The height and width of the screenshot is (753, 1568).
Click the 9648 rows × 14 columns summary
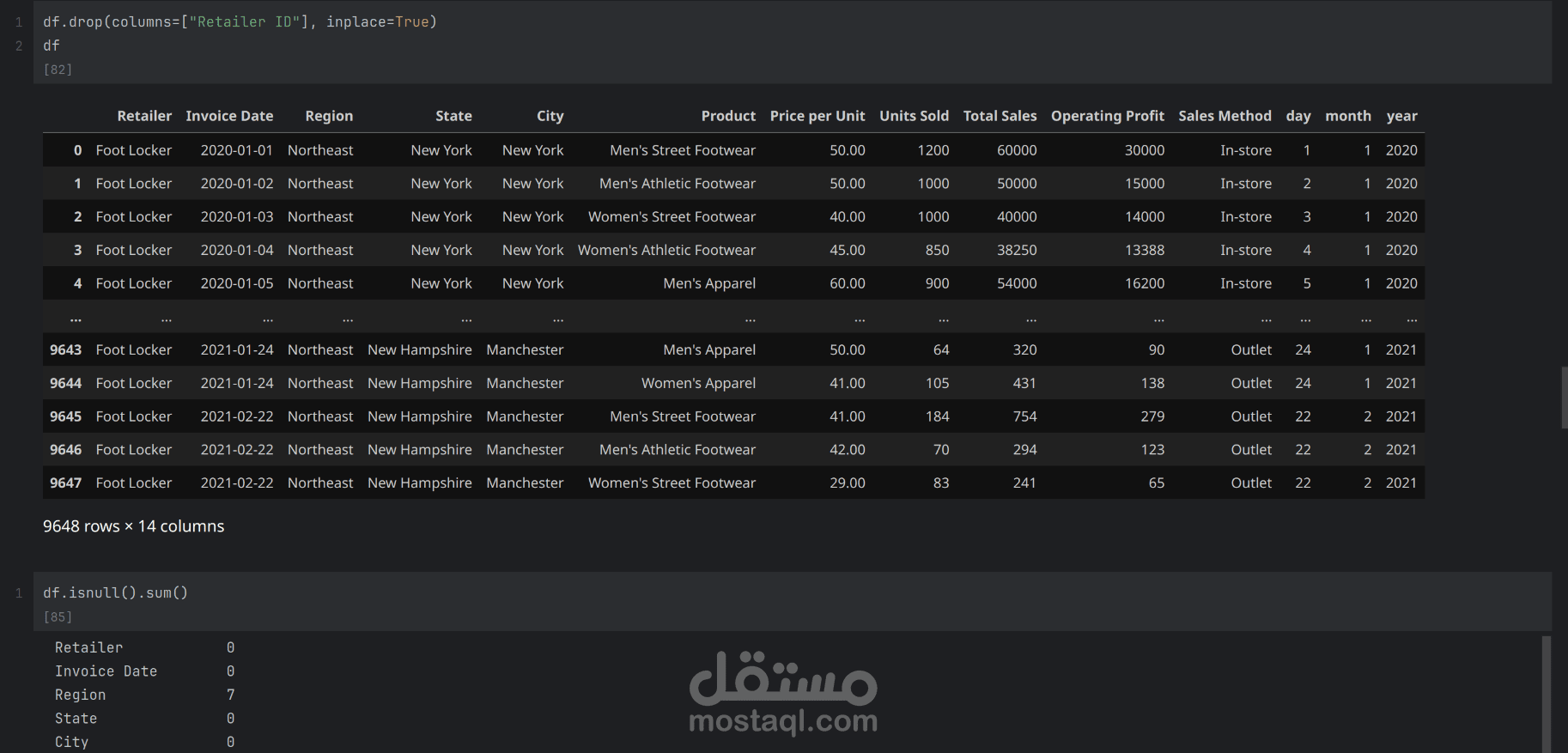point(133,526)
